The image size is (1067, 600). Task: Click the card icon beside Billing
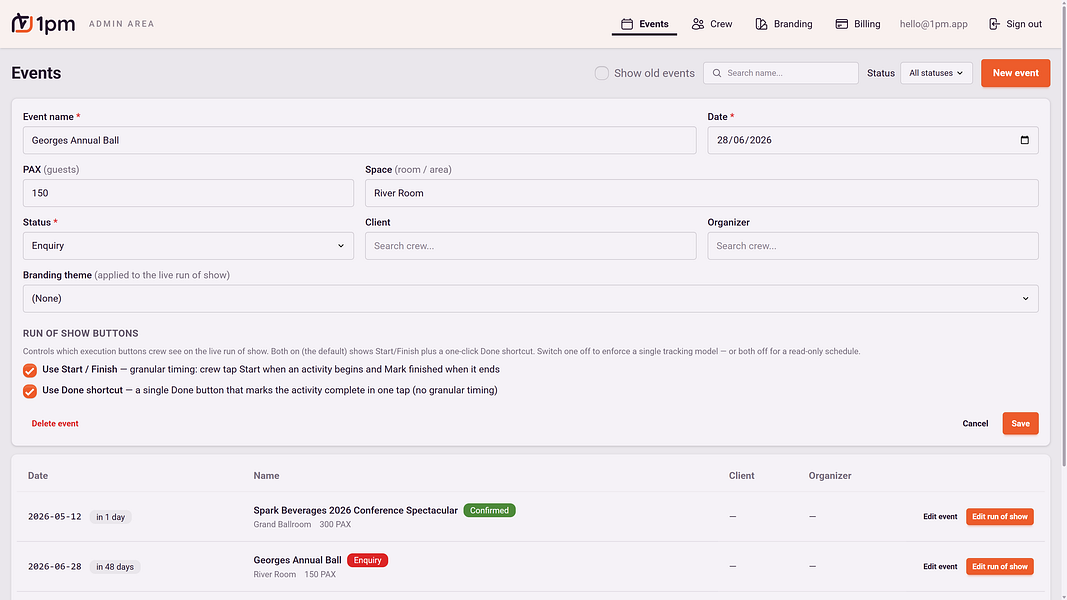click(842, 24)
